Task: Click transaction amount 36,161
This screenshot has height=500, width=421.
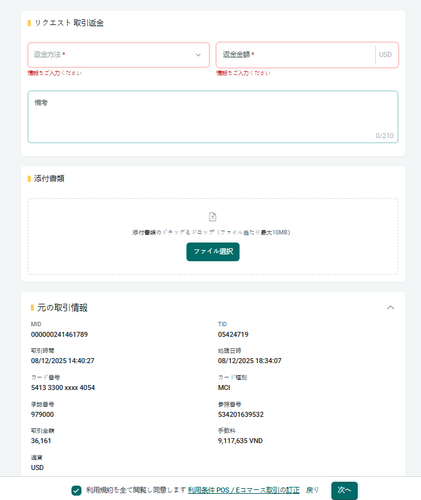Action: point(41,441)
